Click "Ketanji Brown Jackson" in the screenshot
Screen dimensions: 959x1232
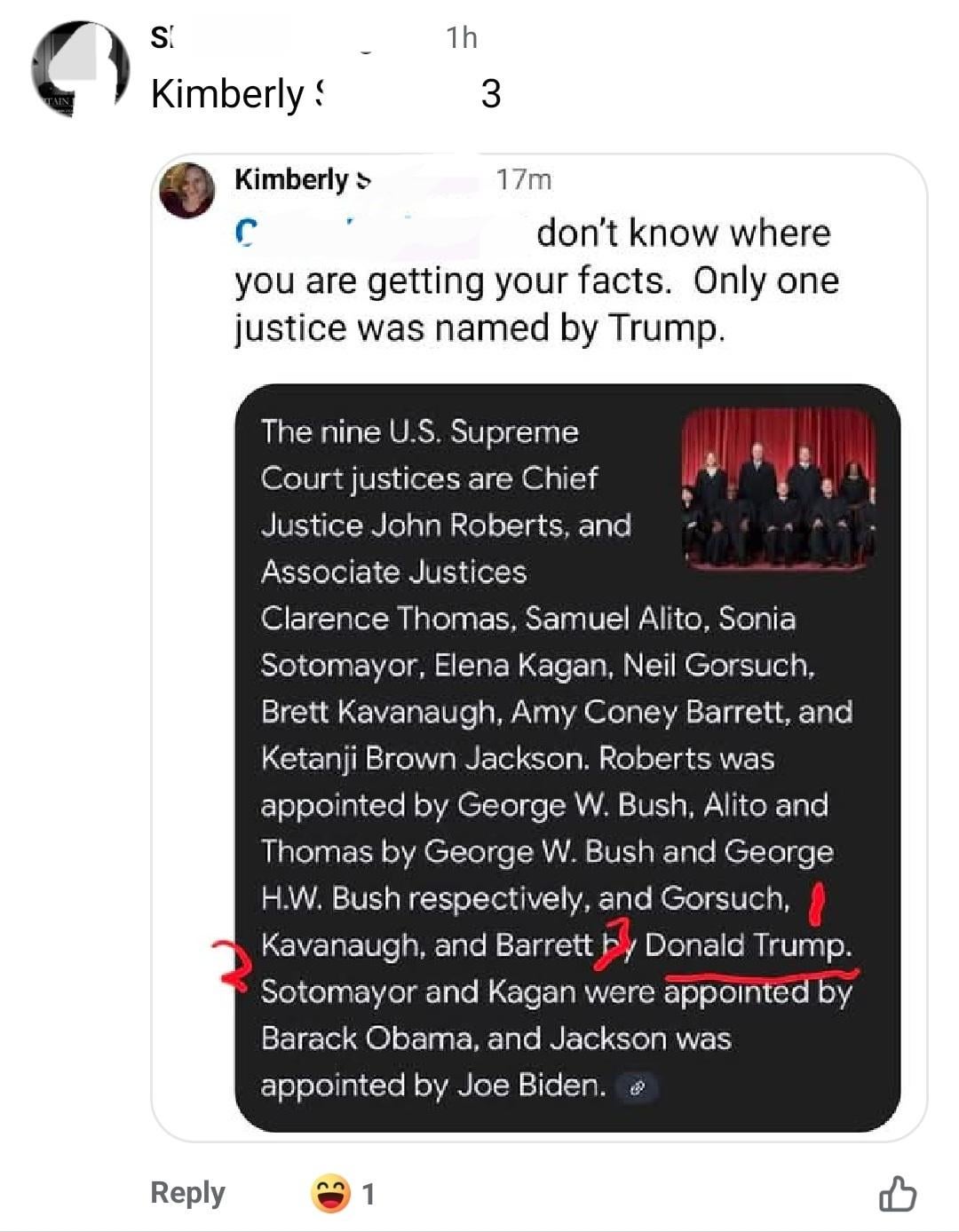pyautogui.click(x=423, y=759)
